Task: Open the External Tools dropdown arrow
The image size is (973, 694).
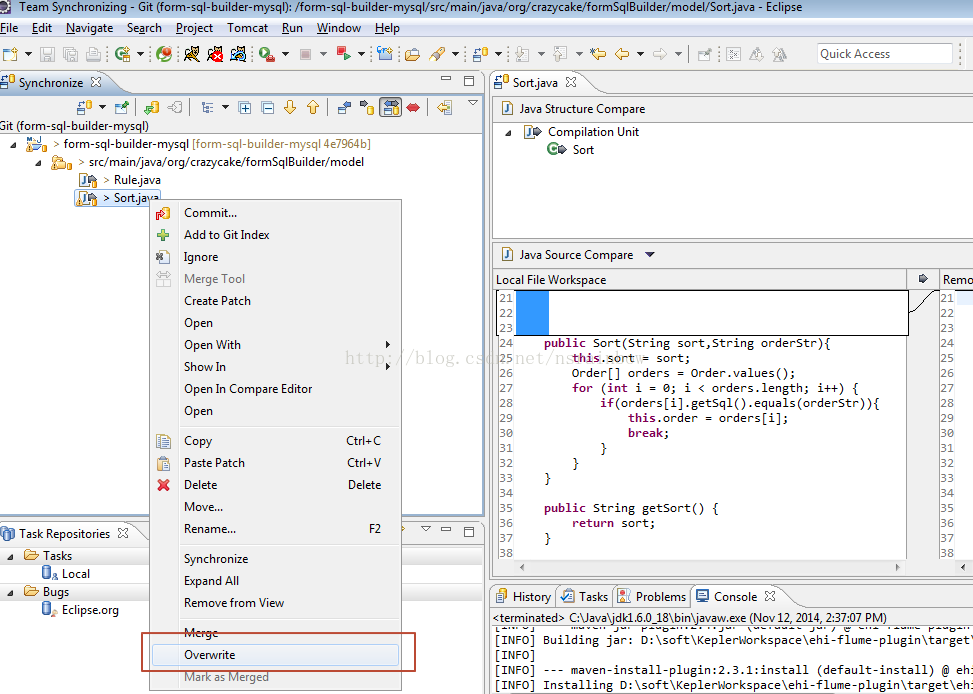Action: 285,55
